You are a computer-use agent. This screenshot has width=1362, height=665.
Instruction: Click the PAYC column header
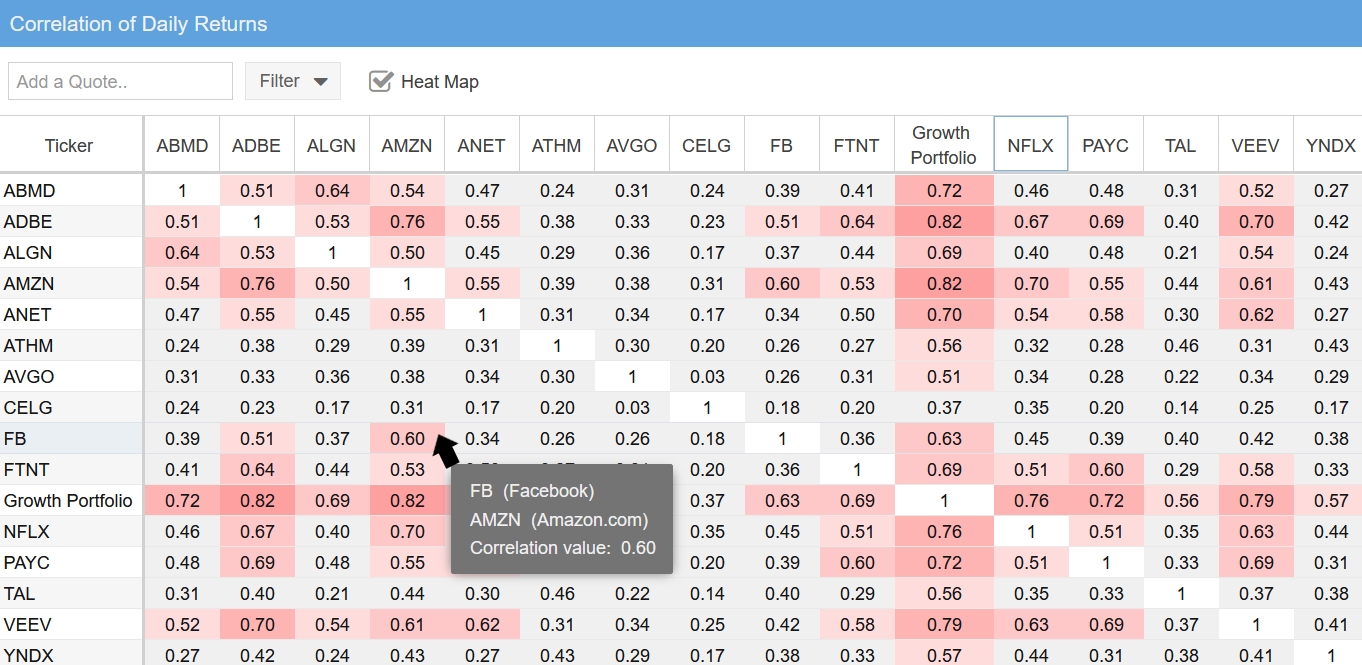[1105, 143]
